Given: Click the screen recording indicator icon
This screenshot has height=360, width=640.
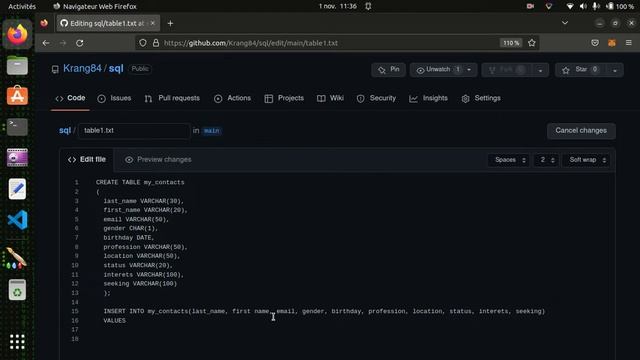Looking at the screenshot, I should [530, 6].
